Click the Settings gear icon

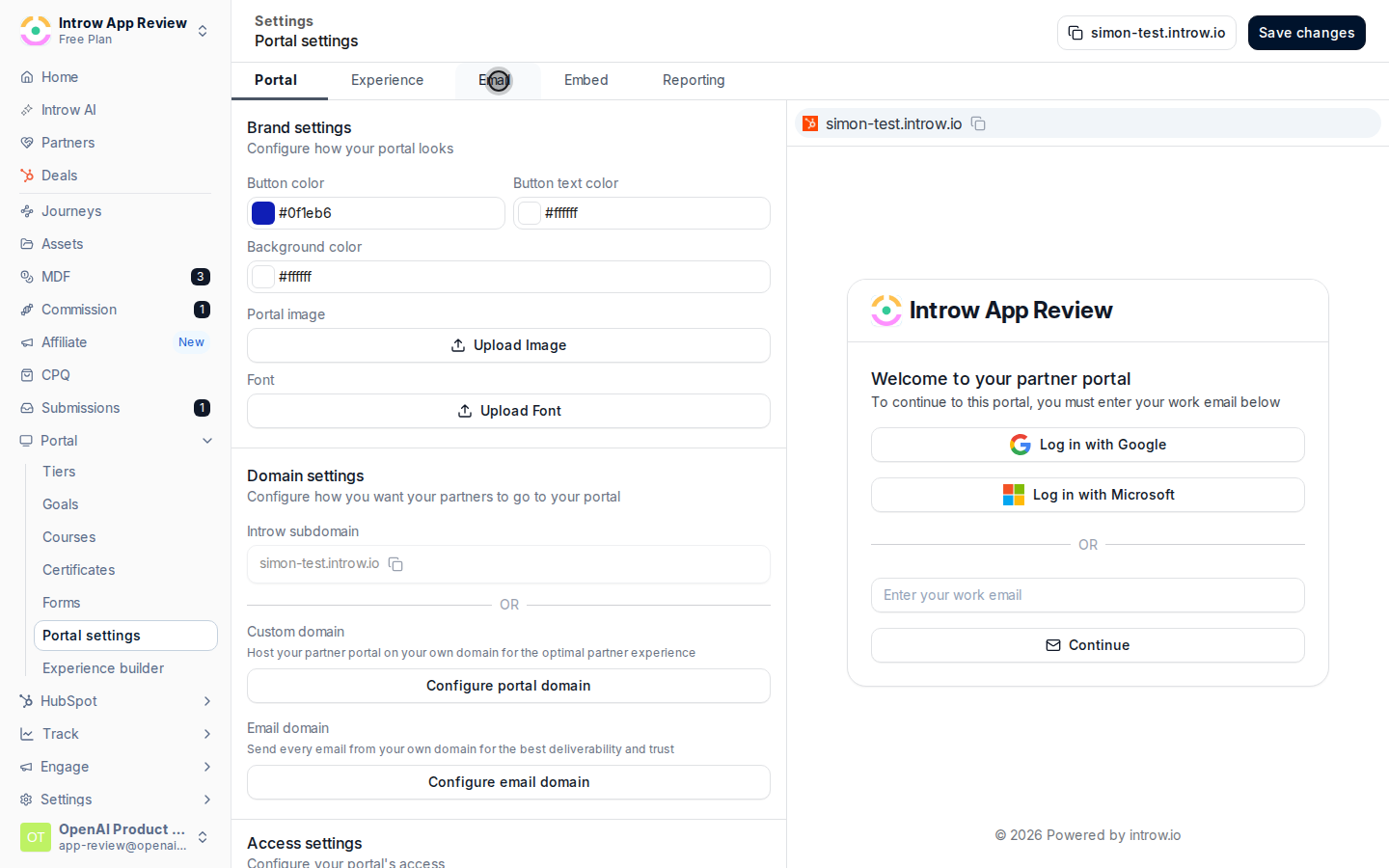(x=26, y=800)
